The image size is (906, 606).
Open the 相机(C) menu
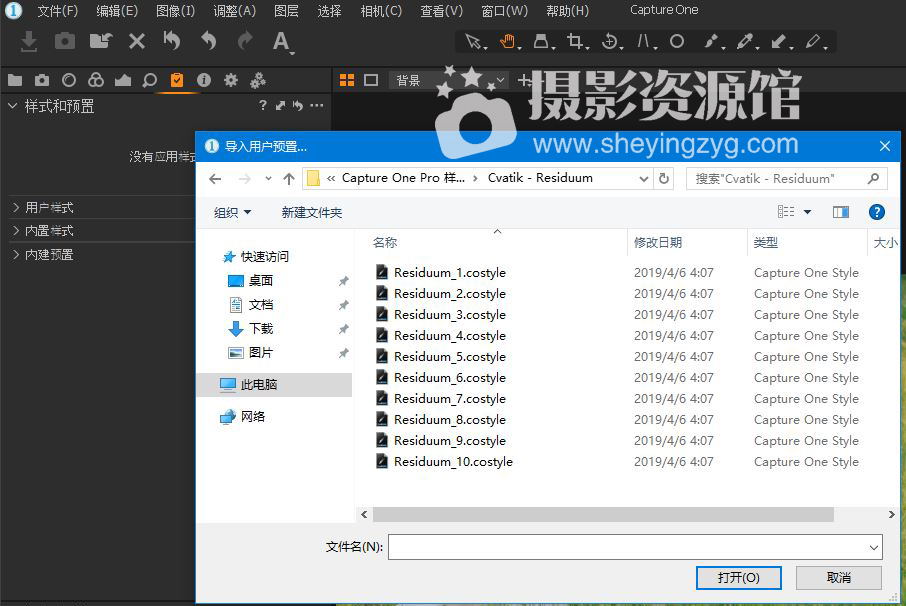pos(381,10)
